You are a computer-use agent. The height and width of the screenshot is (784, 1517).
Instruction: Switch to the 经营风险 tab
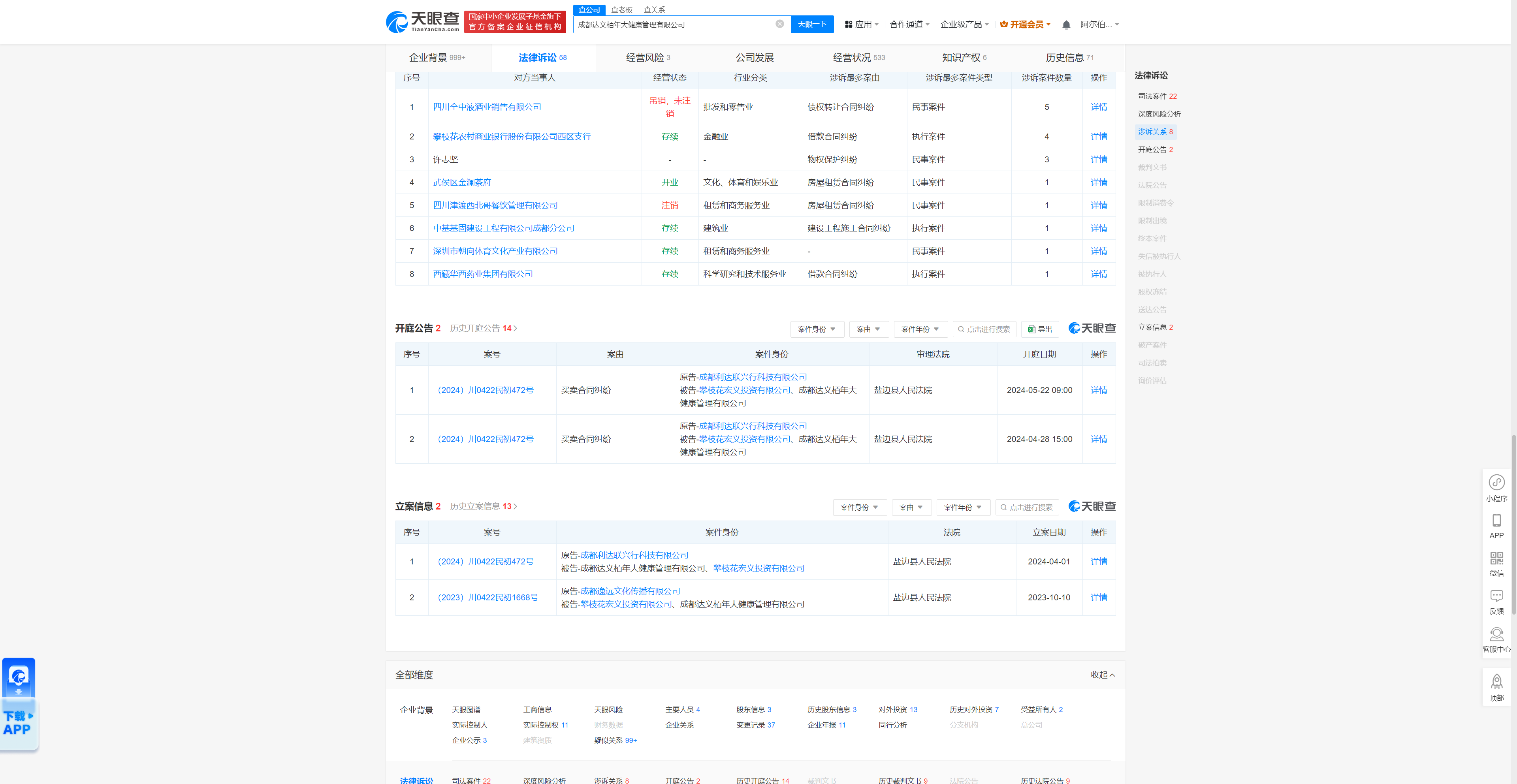[648, 58]
